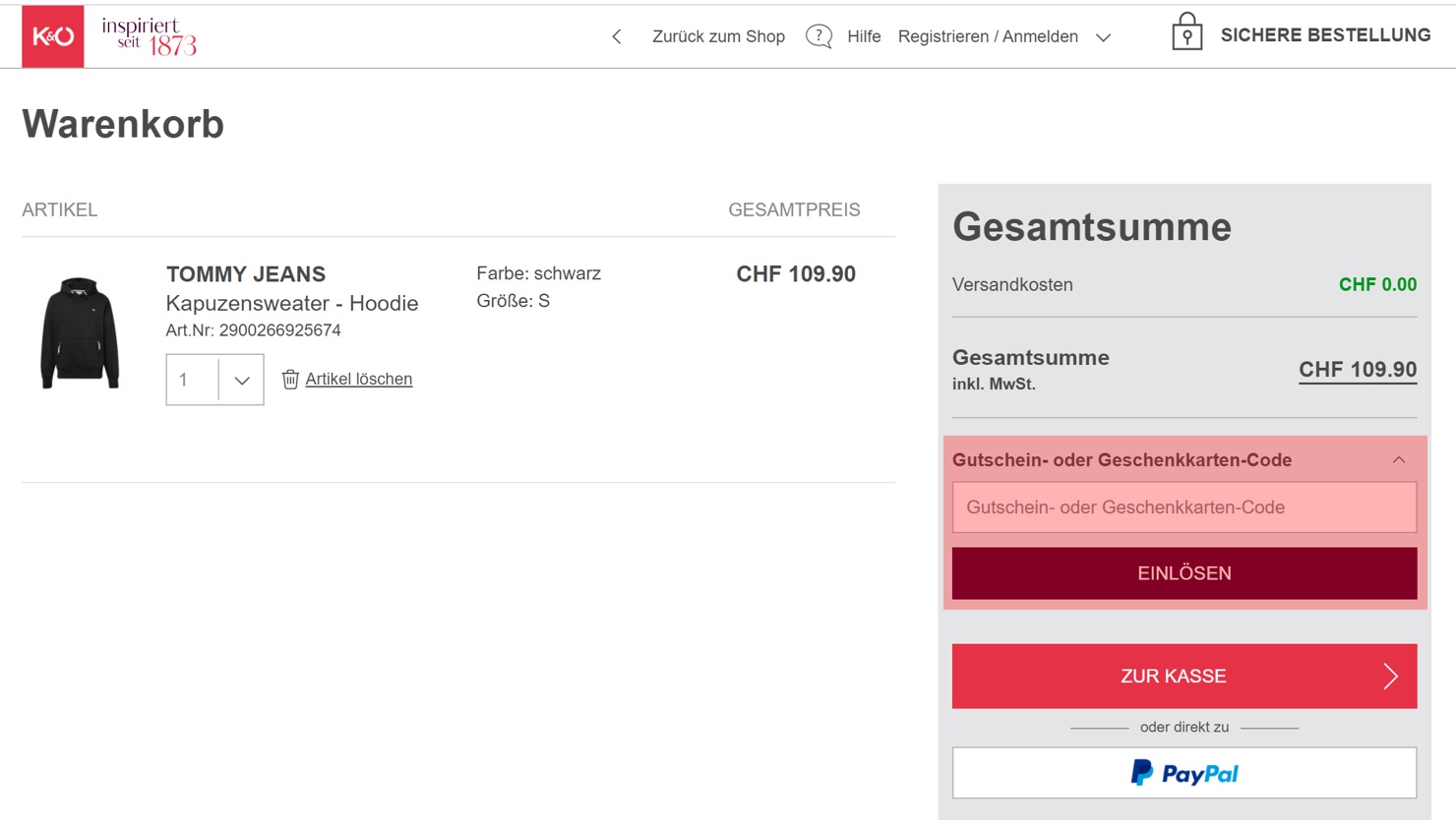
Task: Open the quantity dropdown showing 1
Action: coord(214,380)
